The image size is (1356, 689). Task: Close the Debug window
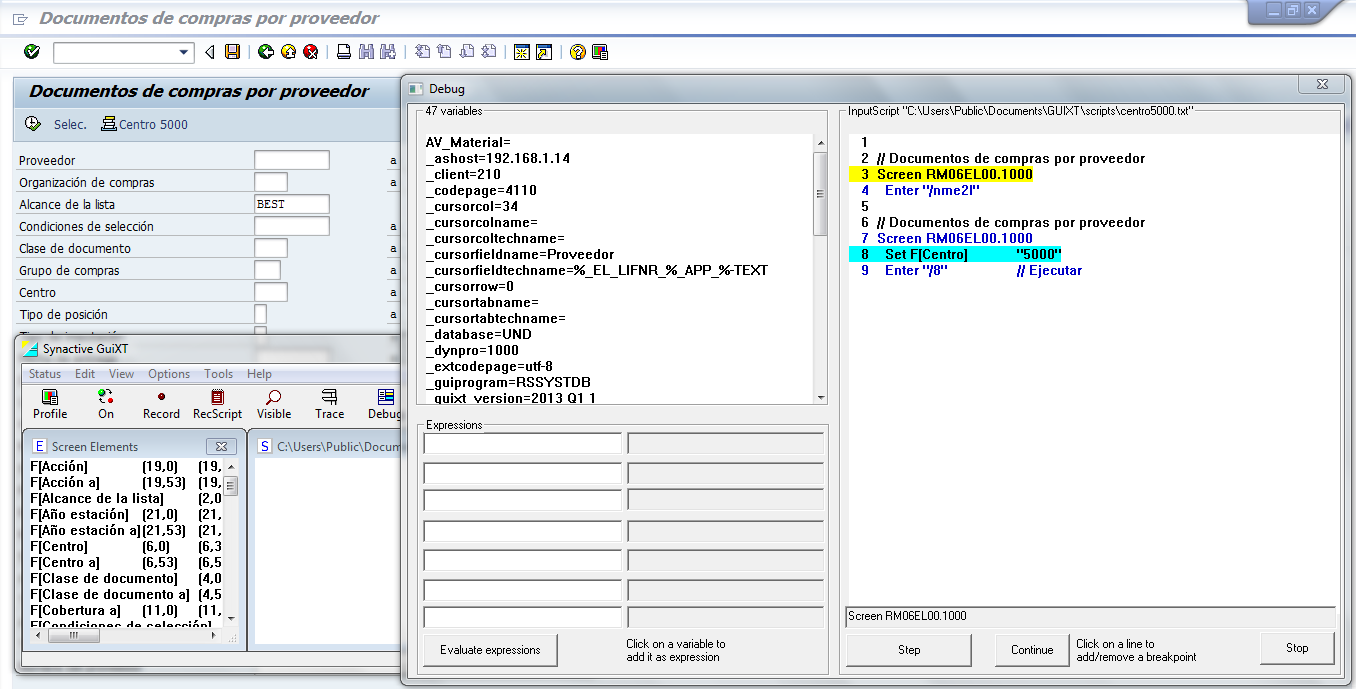click(1320, 86)
